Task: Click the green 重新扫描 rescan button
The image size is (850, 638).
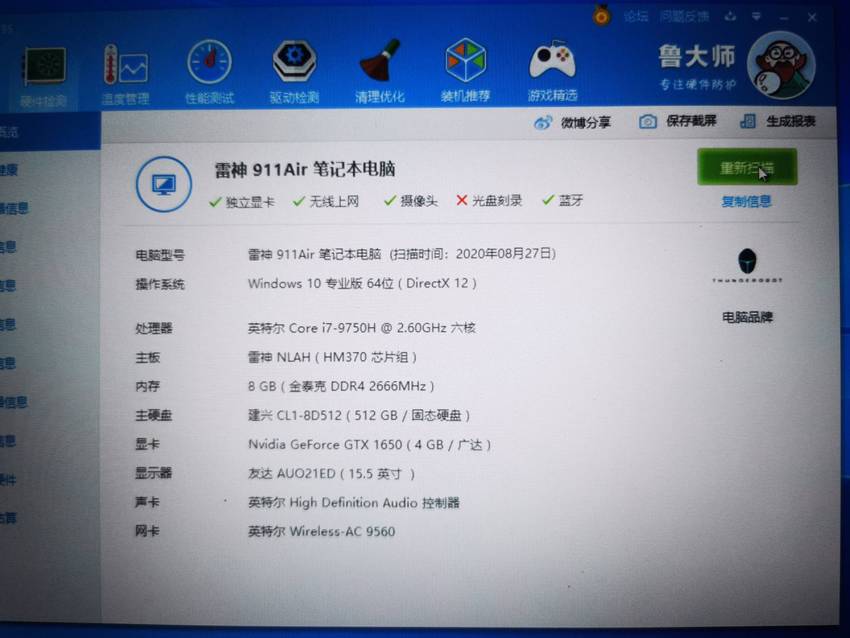Action: click(x=747, y=167)
